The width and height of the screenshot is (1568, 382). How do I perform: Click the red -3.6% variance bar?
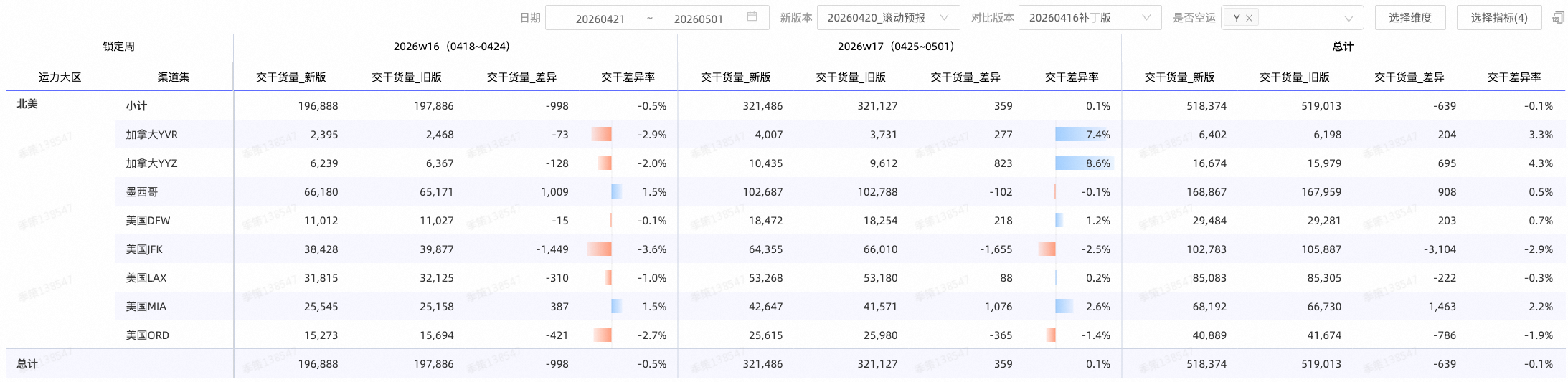(599, 249)
